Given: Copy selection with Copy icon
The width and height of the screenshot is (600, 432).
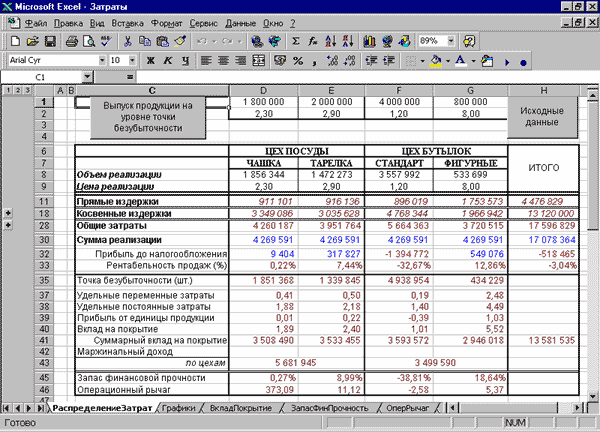Looking at the screenshot, I should pos(145,41).
